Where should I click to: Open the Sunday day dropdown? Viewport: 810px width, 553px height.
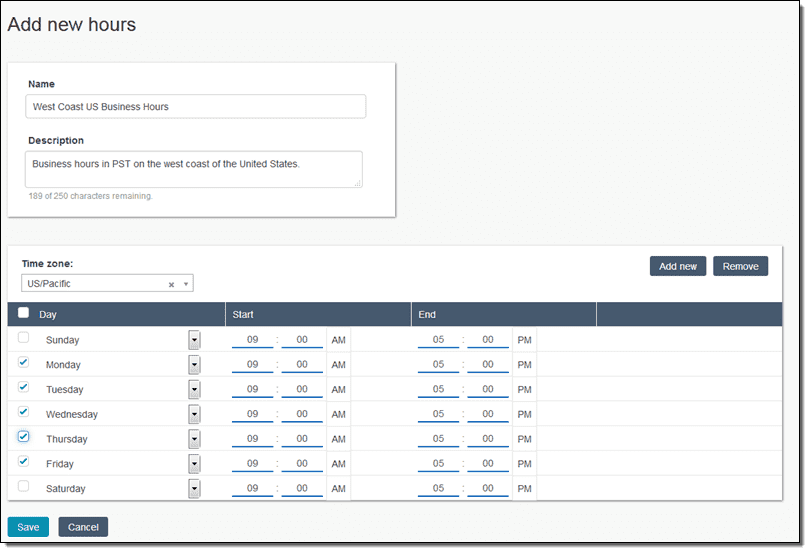pyautogui.click(x=194, y=340)
